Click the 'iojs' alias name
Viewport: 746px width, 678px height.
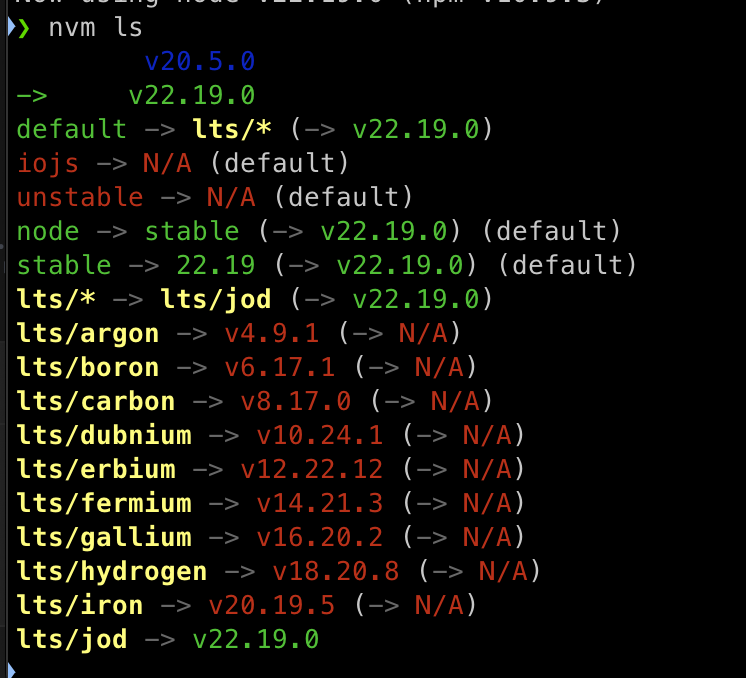[x=48, y=163]
